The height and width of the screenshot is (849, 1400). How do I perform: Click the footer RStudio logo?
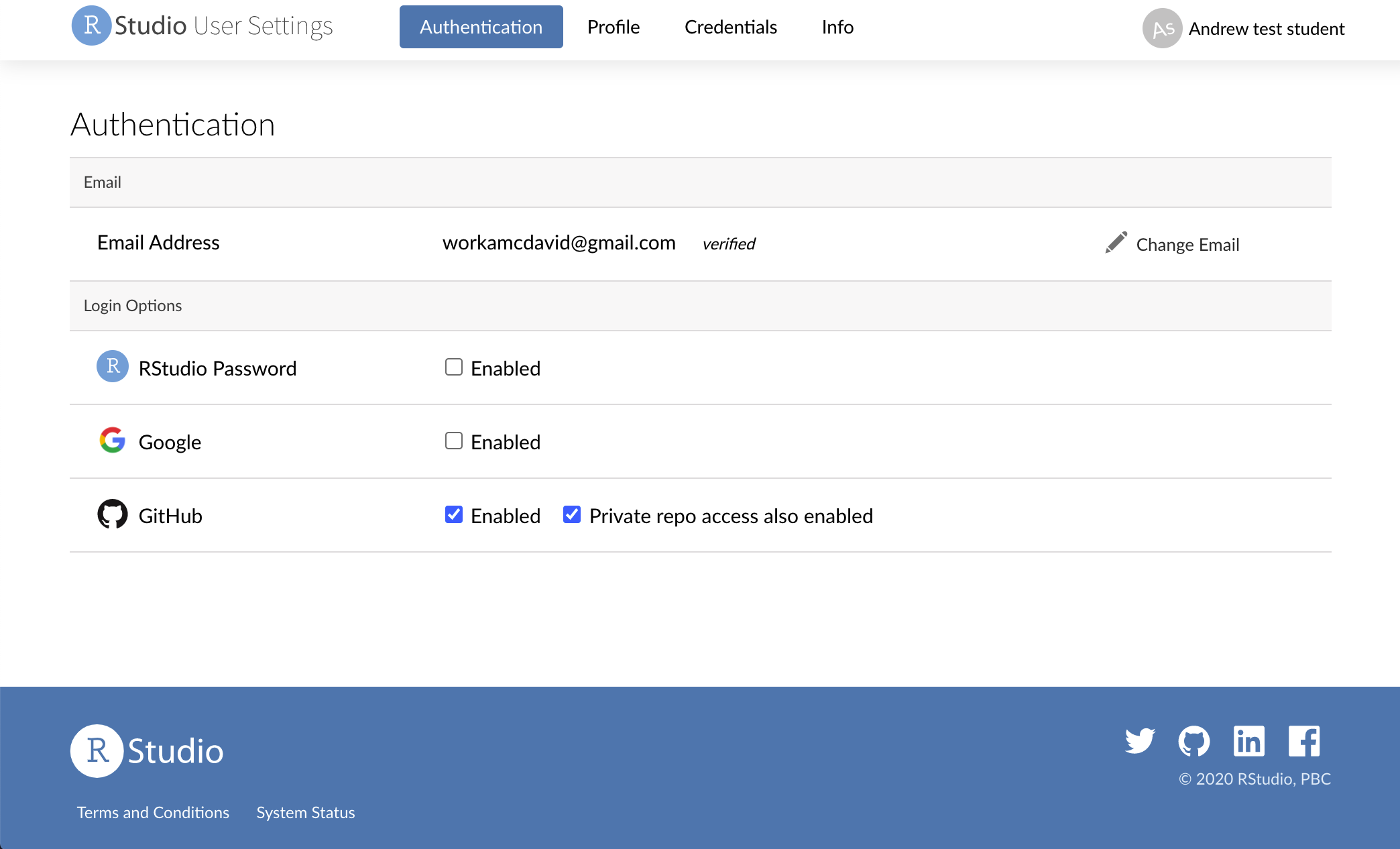pyautogui.click(x=147, y=750)
